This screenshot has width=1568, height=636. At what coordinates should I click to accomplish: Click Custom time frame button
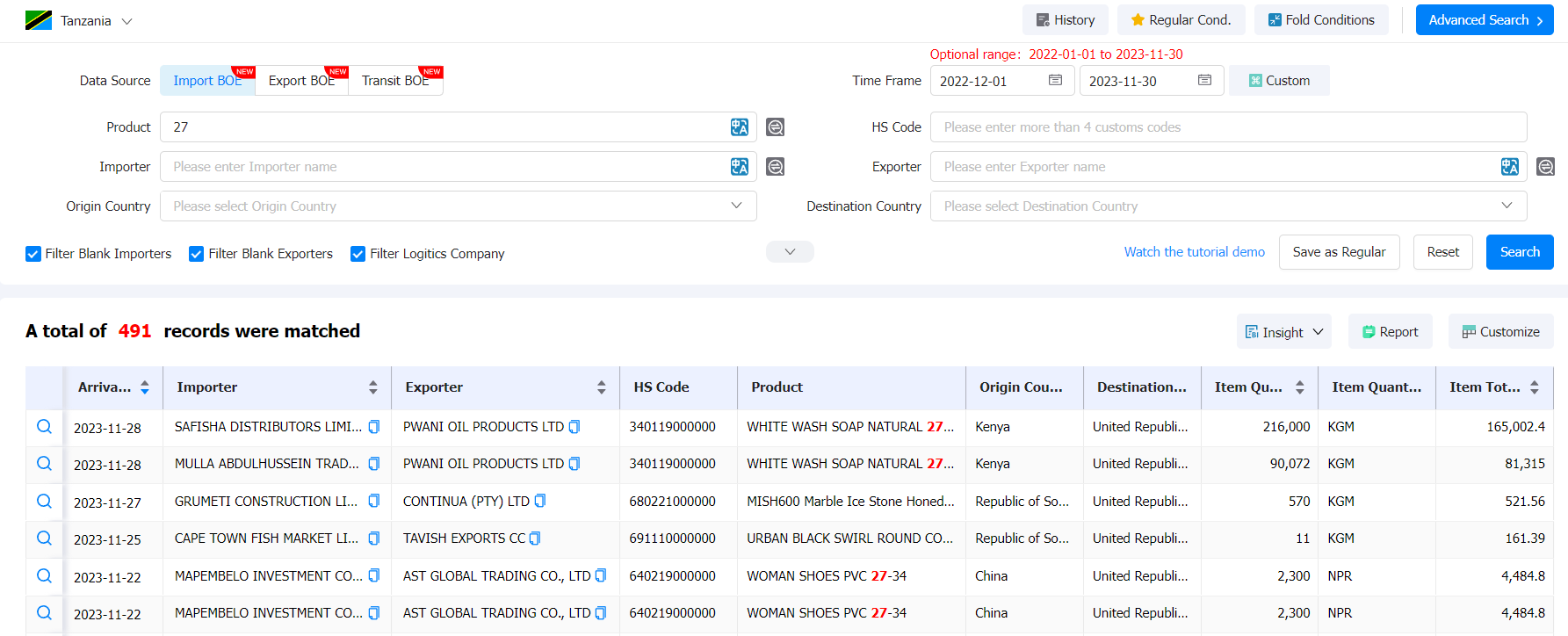(x=1279, y=81)
